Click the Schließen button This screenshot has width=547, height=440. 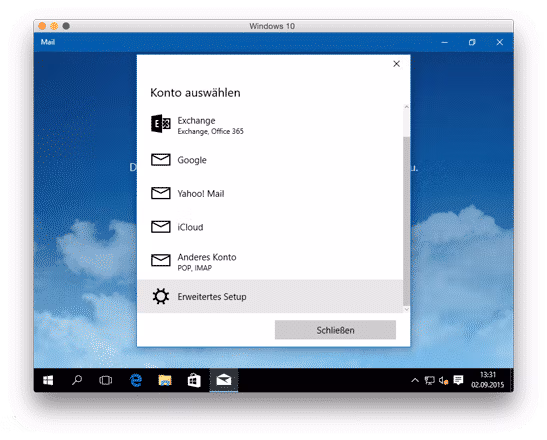335,330
